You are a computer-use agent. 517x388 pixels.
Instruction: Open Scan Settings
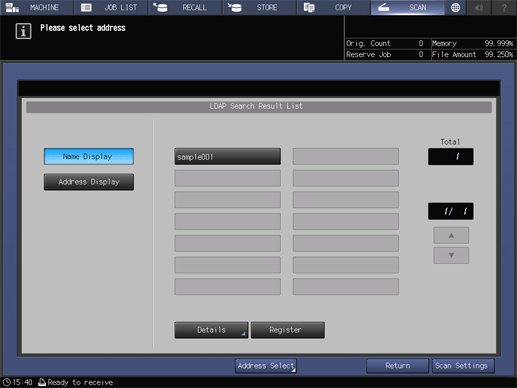(463, 366)
